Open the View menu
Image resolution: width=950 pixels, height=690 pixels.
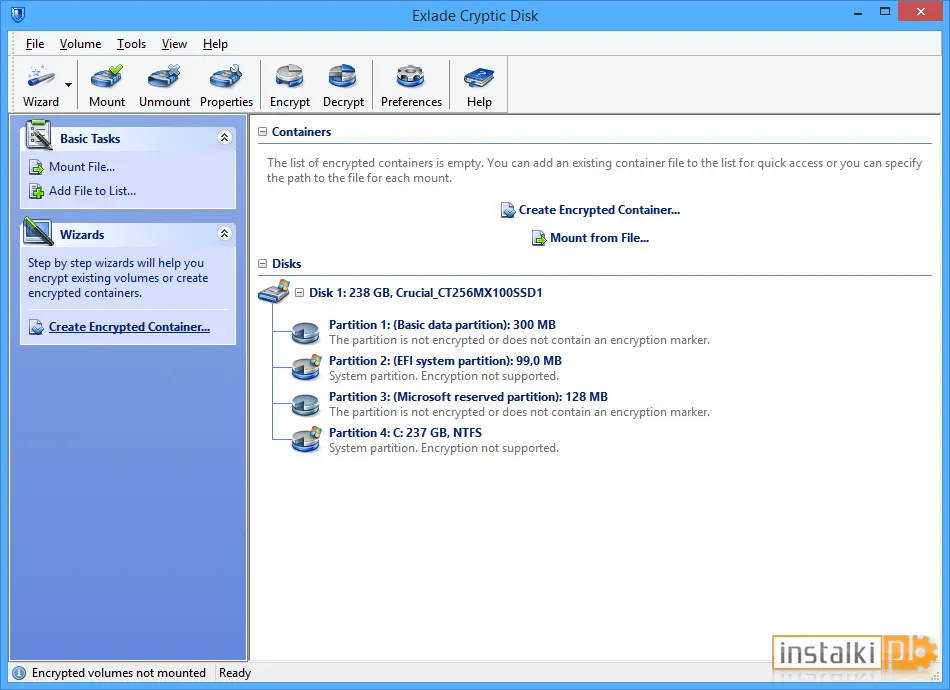[174, 44]
